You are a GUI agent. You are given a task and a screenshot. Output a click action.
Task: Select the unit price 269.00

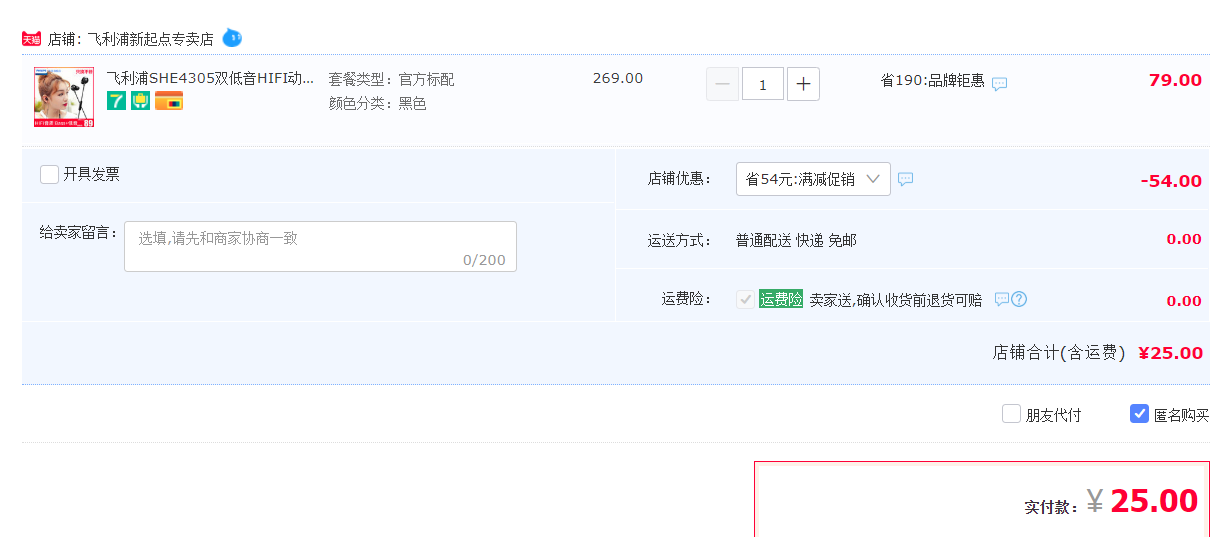pos(618,78)
